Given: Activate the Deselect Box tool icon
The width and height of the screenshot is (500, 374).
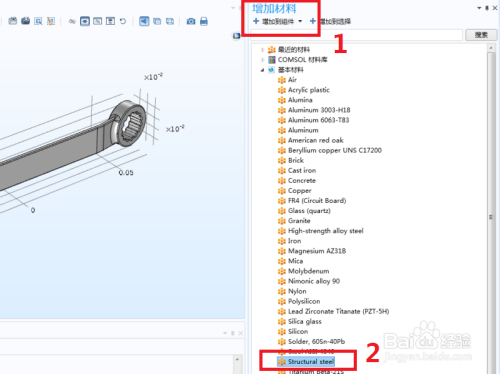Looking at the screenshot, I should click(51, 21).
